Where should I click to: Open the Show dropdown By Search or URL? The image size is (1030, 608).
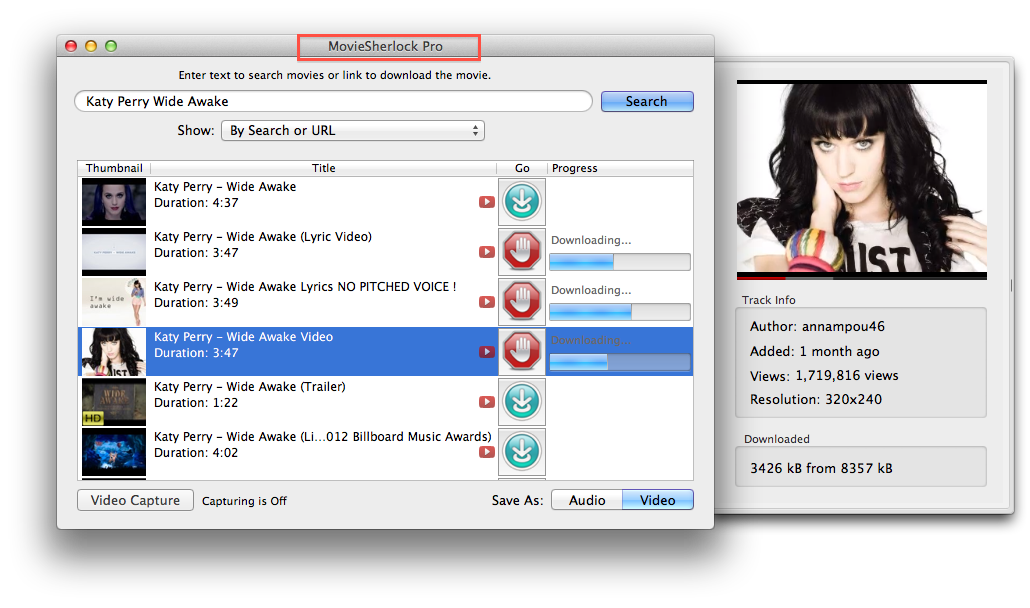coord(353,131)
